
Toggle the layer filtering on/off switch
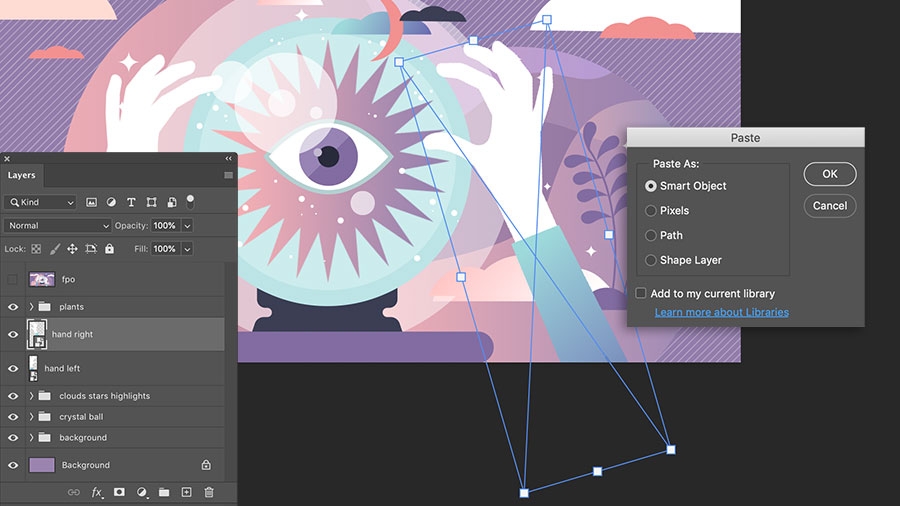[190, 202]
